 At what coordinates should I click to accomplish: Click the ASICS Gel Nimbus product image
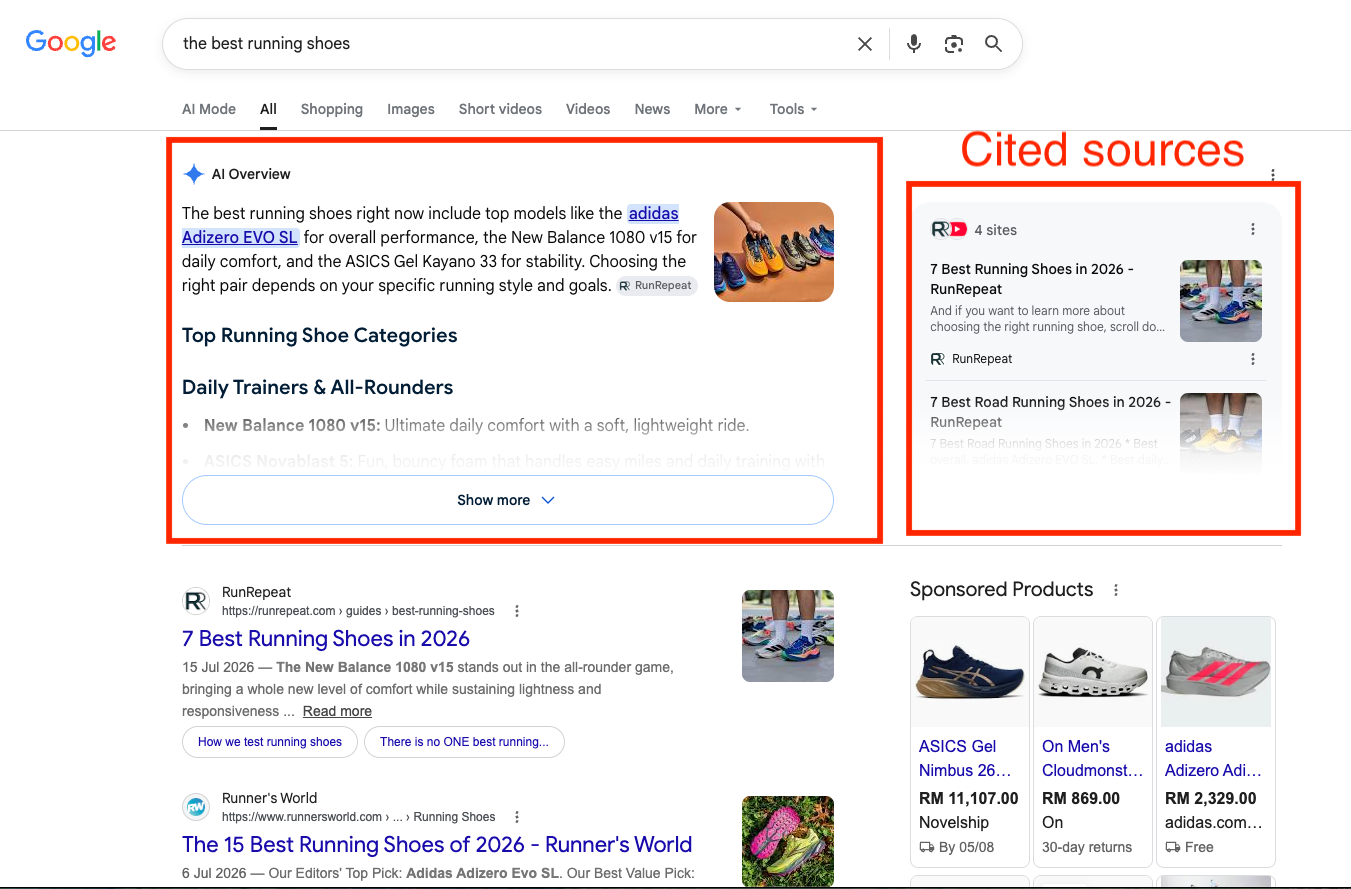[970, 672]
